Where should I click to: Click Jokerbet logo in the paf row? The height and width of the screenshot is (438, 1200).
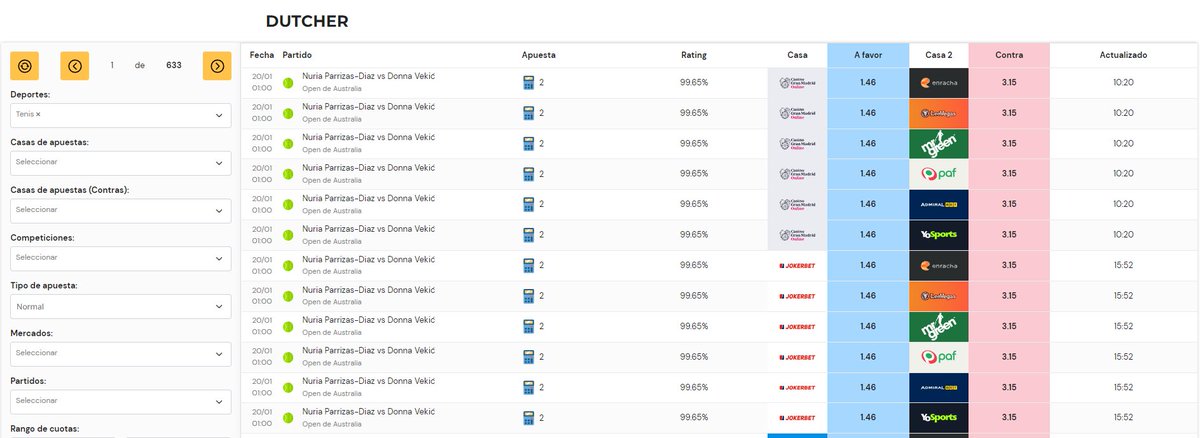pos(798,357)
